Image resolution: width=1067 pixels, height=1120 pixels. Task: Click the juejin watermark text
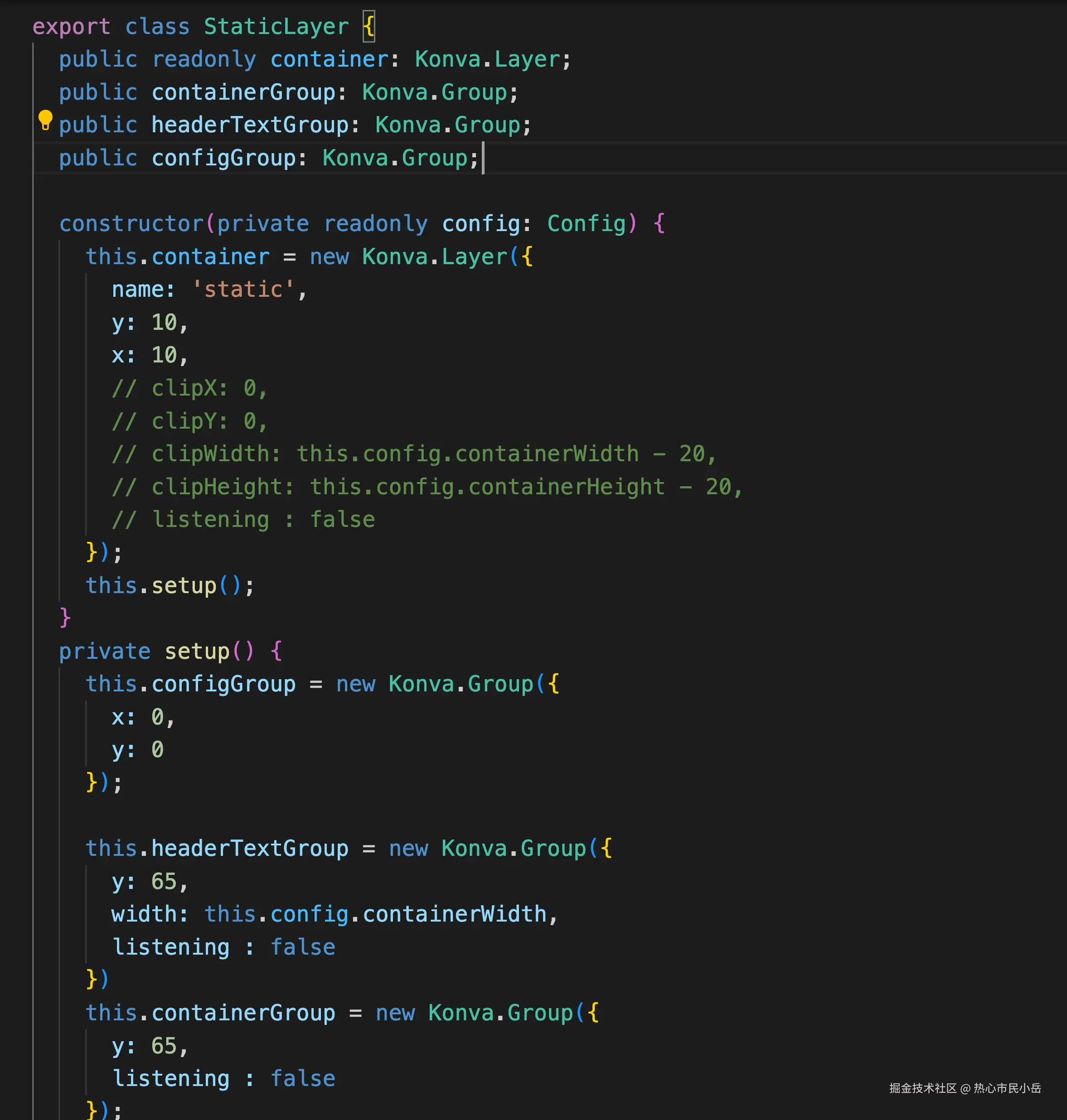click(965, 1088)
